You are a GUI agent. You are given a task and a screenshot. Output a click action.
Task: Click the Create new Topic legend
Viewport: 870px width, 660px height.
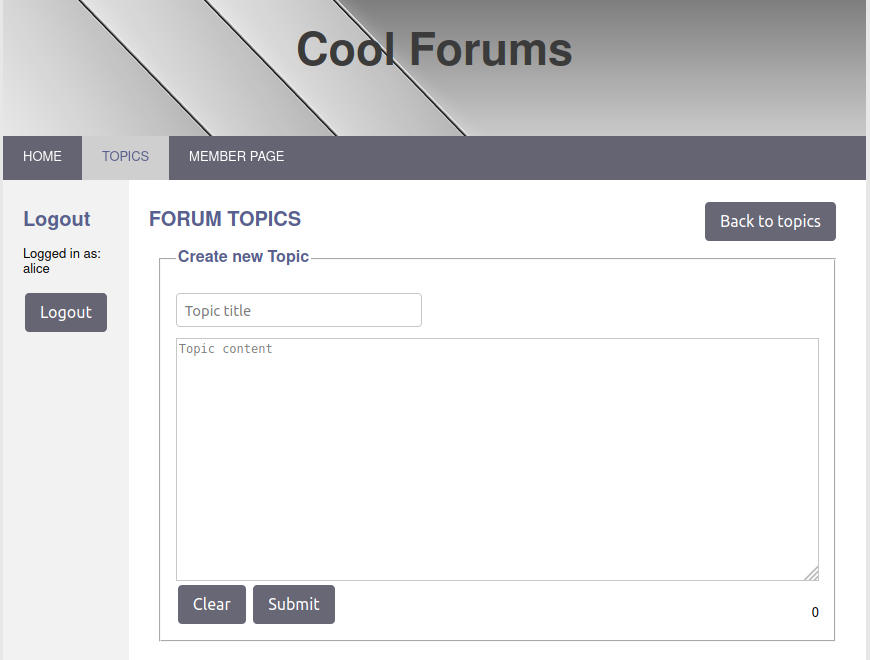(243, 256)
